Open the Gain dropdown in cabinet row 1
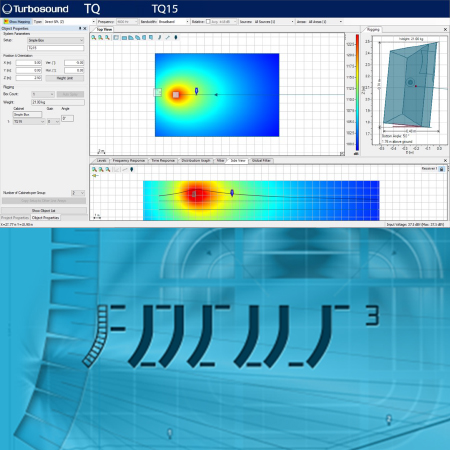This screenshot has height=450, width=450. coord(53,122)
